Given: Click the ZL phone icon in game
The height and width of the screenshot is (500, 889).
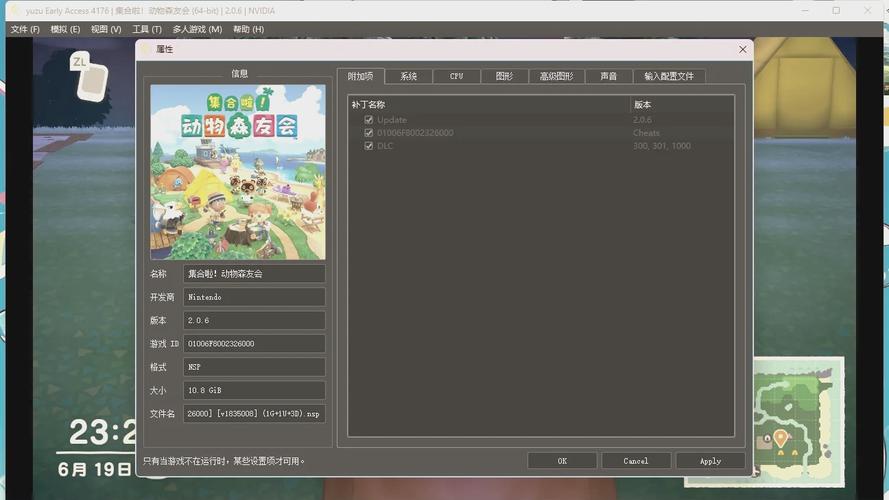Looking at the screenshot, I should tap(89, 76).
